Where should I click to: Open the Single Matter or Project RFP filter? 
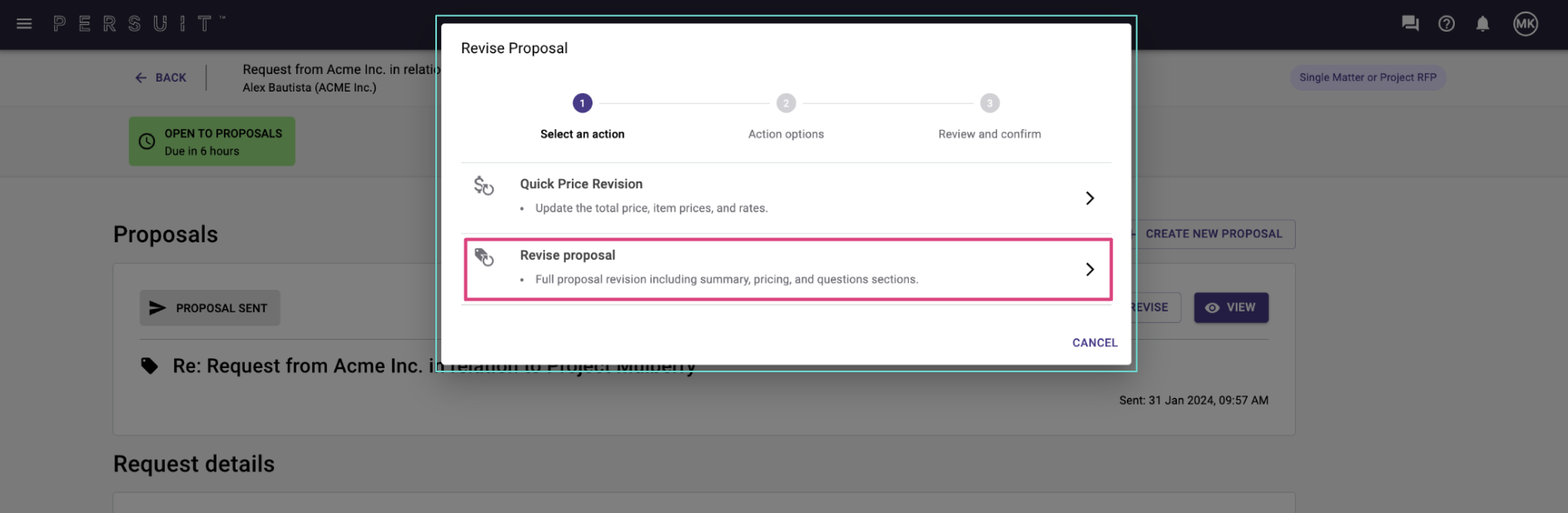(x=1367, y=77)
